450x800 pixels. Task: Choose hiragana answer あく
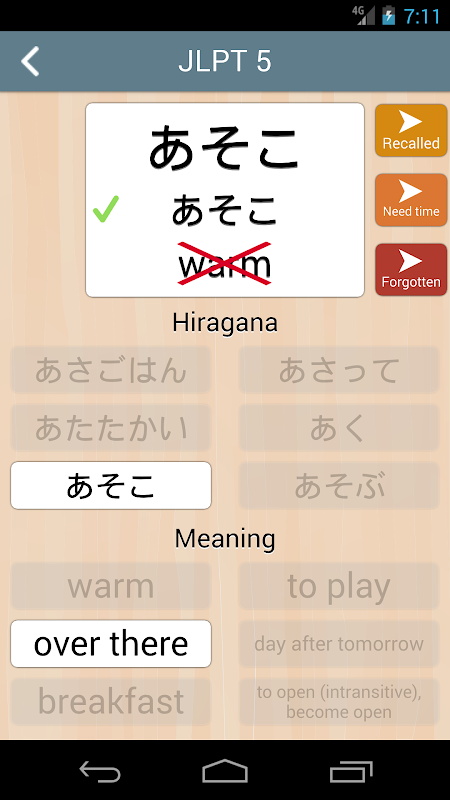click(x=339, y=428)
